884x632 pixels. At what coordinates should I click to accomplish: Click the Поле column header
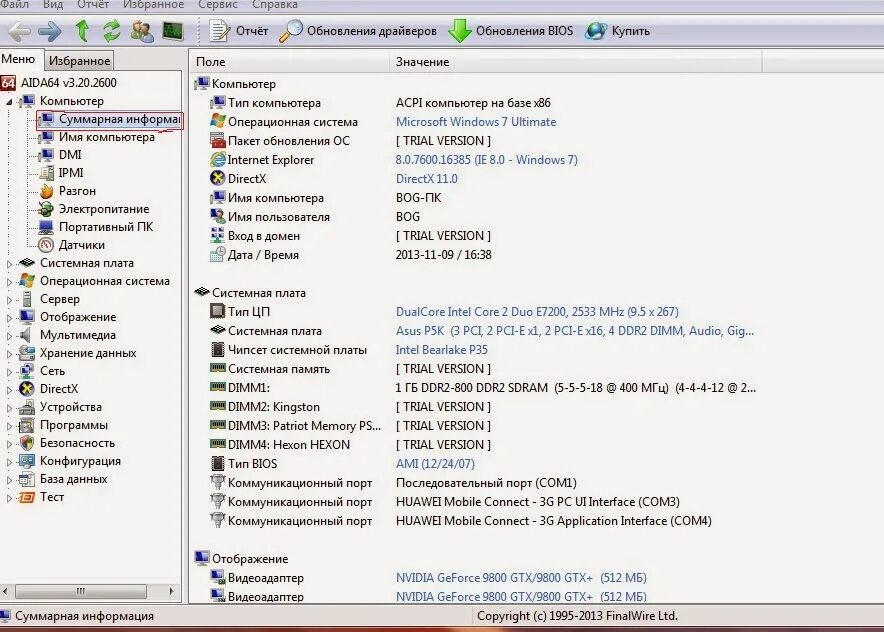tap(289, 62)
